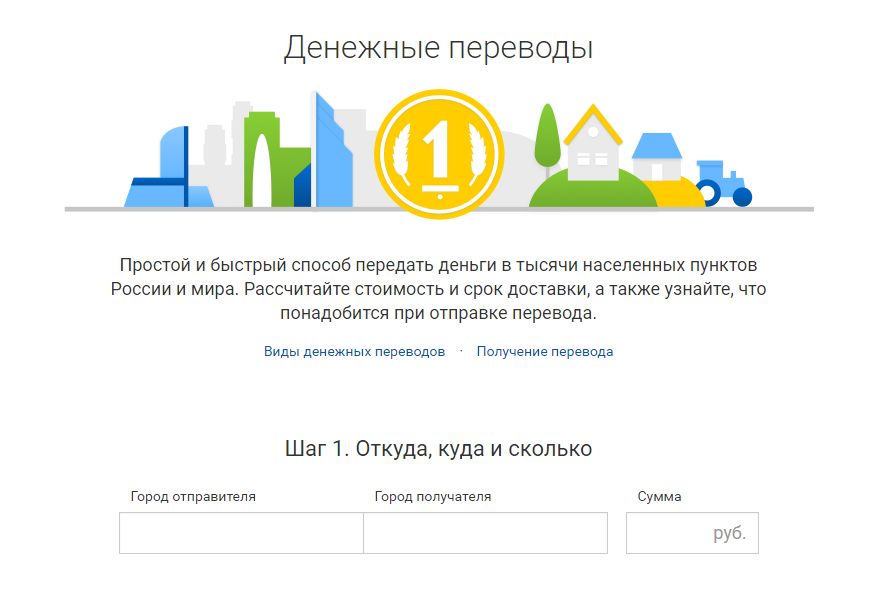Click the Сумма label text
Viewport: 885px width, 601px height.
coord(660,496)
